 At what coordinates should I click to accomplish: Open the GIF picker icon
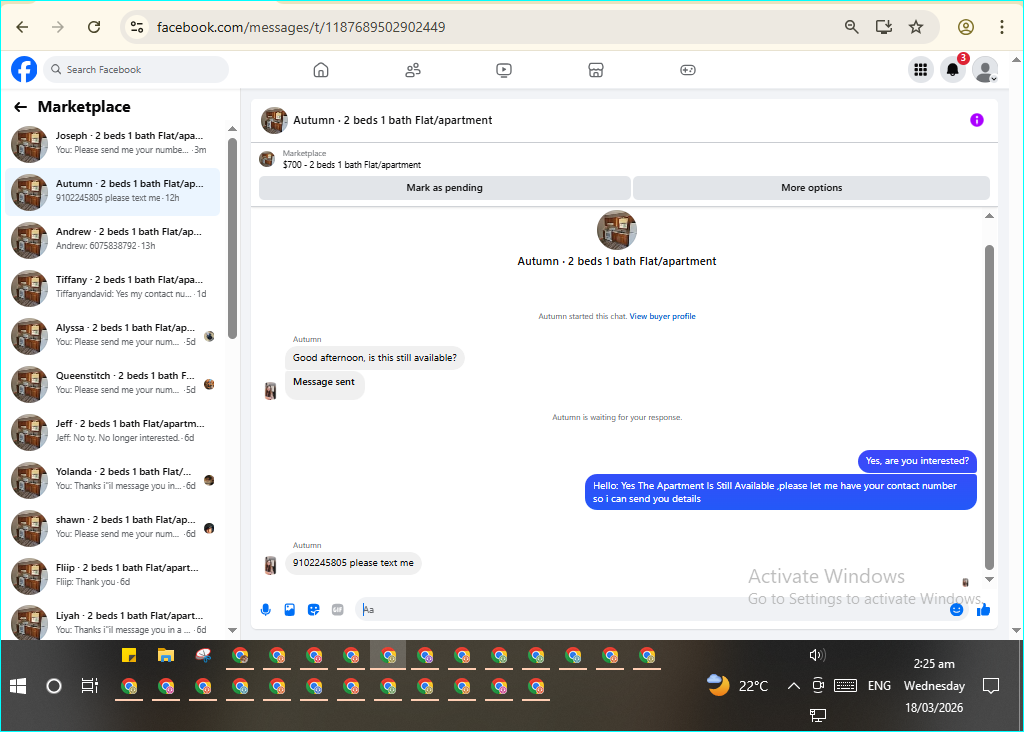[337, 610]
